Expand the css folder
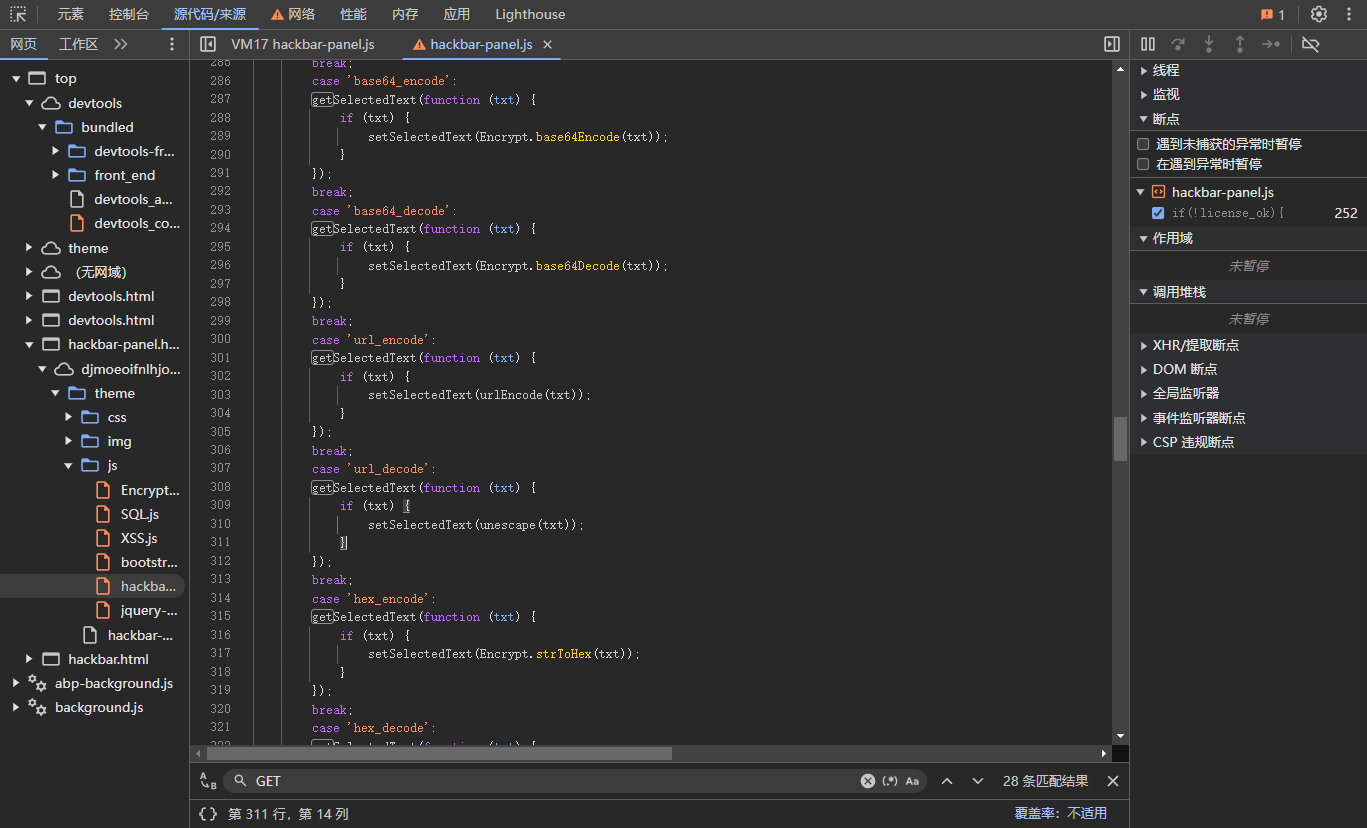 pos(70,417)
